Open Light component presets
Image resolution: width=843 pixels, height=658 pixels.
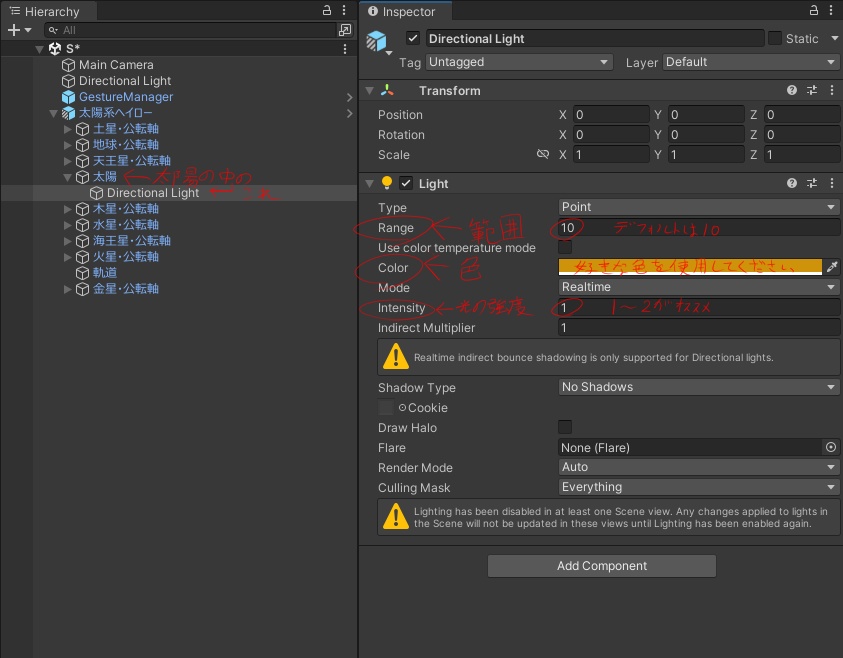coord(812,183)
